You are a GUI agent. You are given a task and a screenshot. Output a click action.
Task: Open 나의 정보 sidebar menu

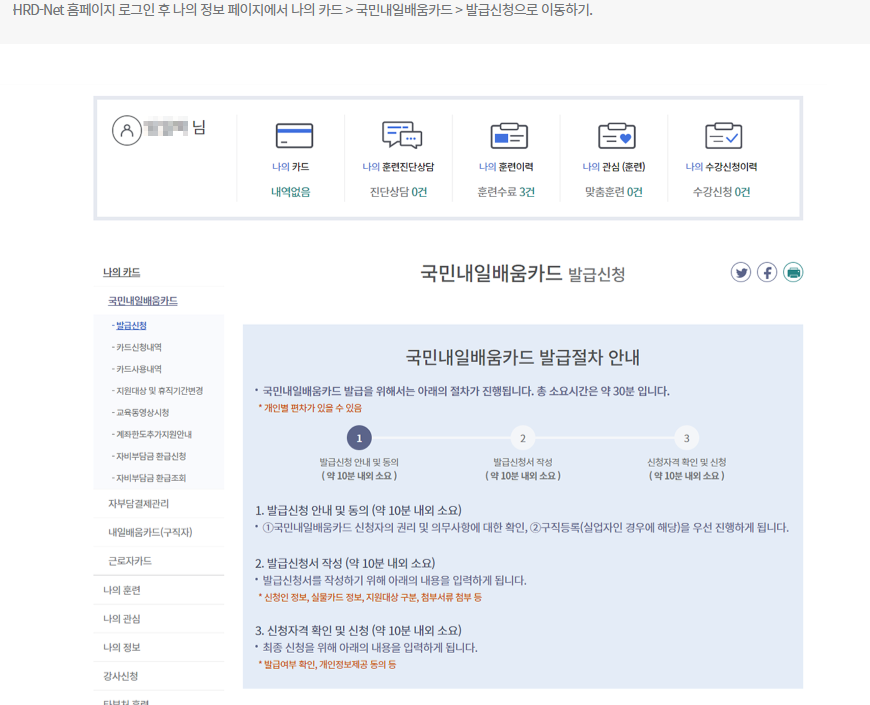click(x=122, y=647)
